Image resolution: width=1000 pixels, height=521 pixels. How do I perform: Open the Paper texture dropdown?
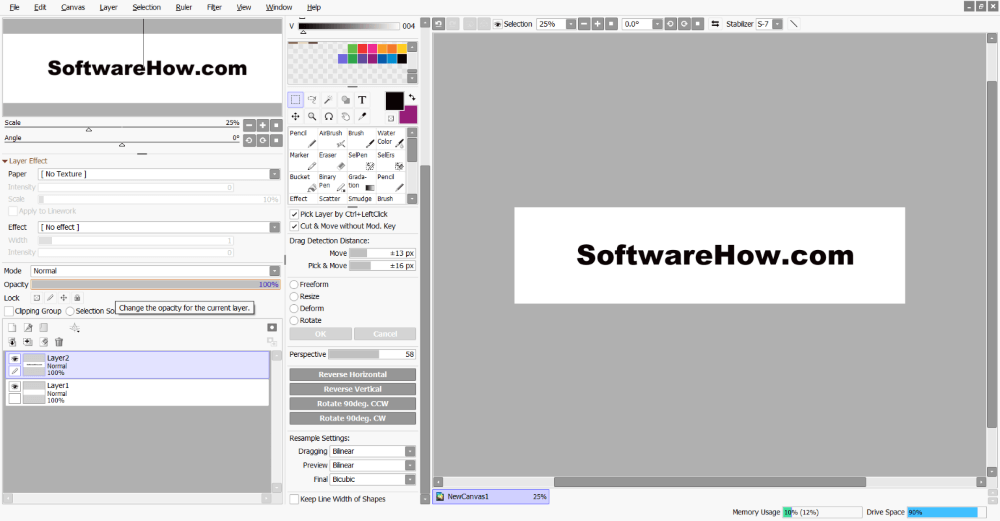274,174
